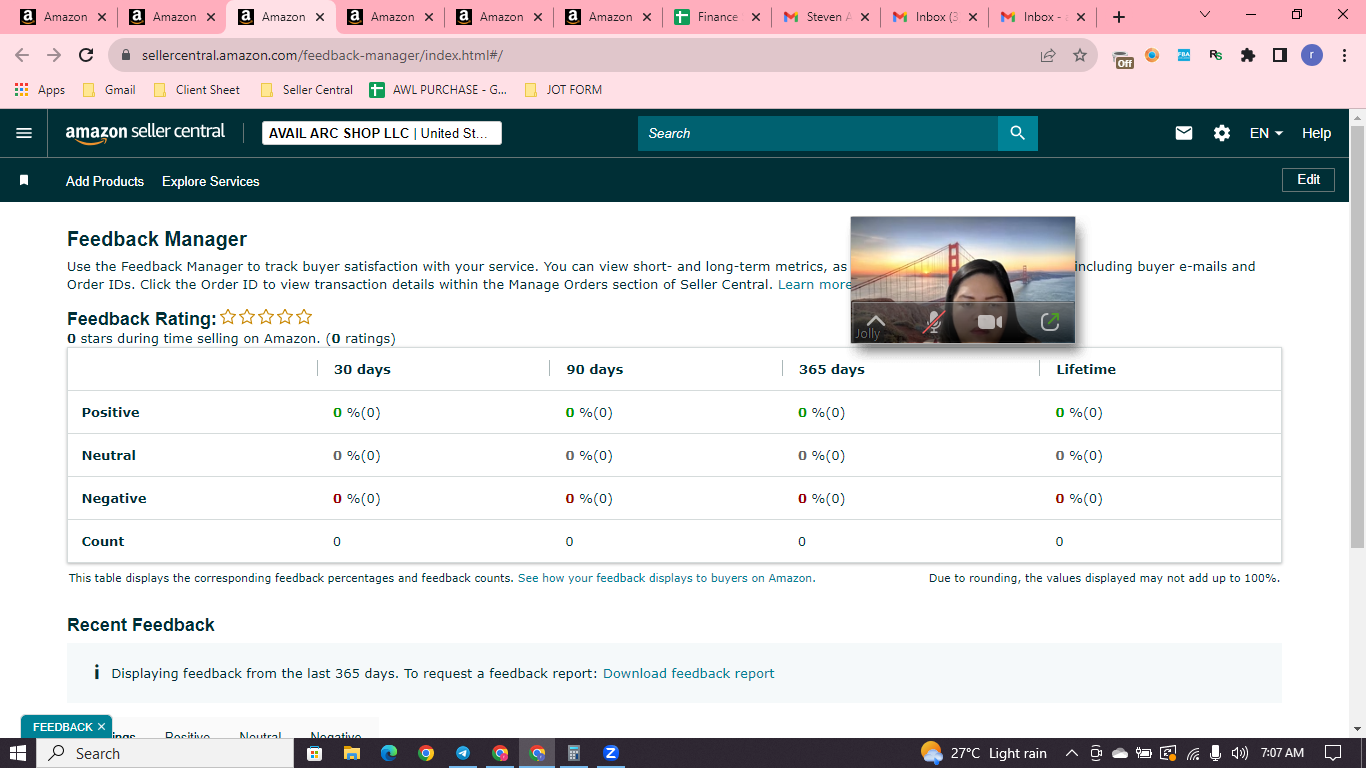Screen dimensions: 1366x768
Task: Click the Edit button
Action: (x=1309, y=180)
